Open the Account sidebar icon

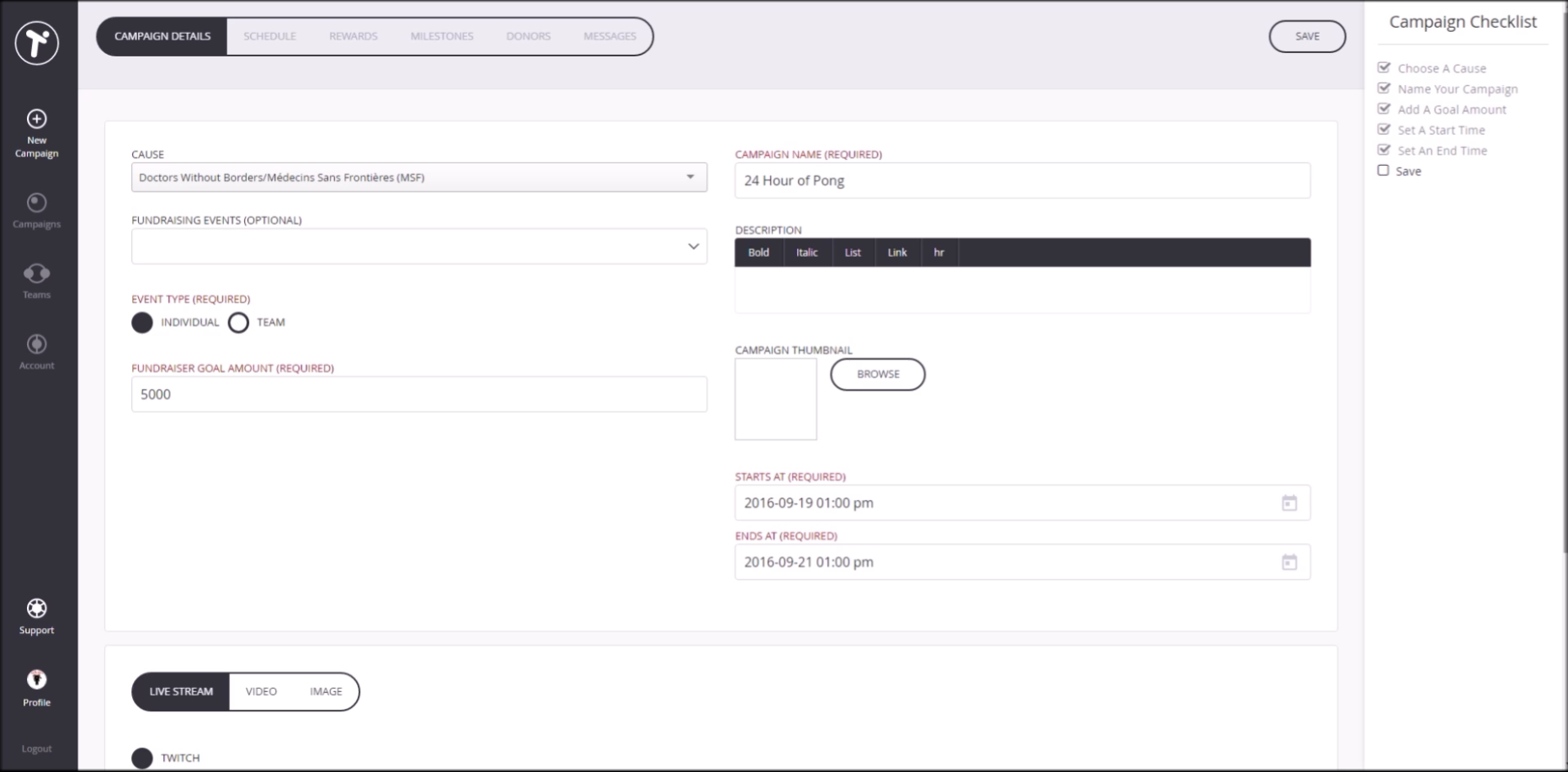point(37,344)
